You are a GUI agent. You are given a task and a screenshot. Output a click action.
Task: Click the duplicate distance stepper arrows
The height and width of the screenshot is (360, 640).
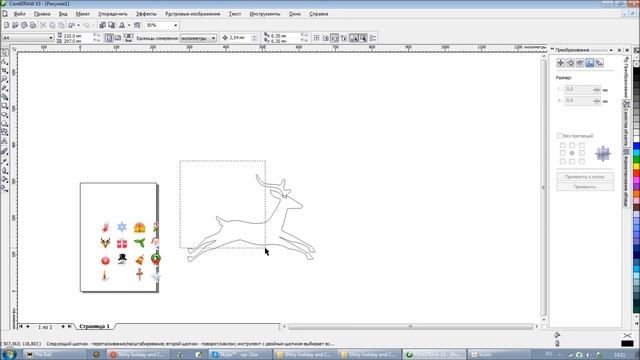pyautogui.click(x=304, y=38)
